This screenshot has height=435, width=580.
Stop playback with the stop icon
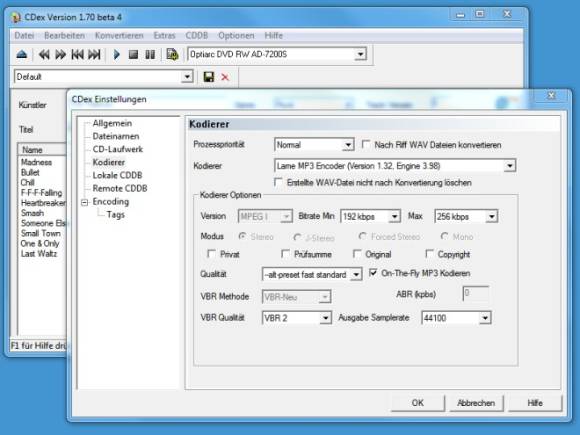coord(133,55)
